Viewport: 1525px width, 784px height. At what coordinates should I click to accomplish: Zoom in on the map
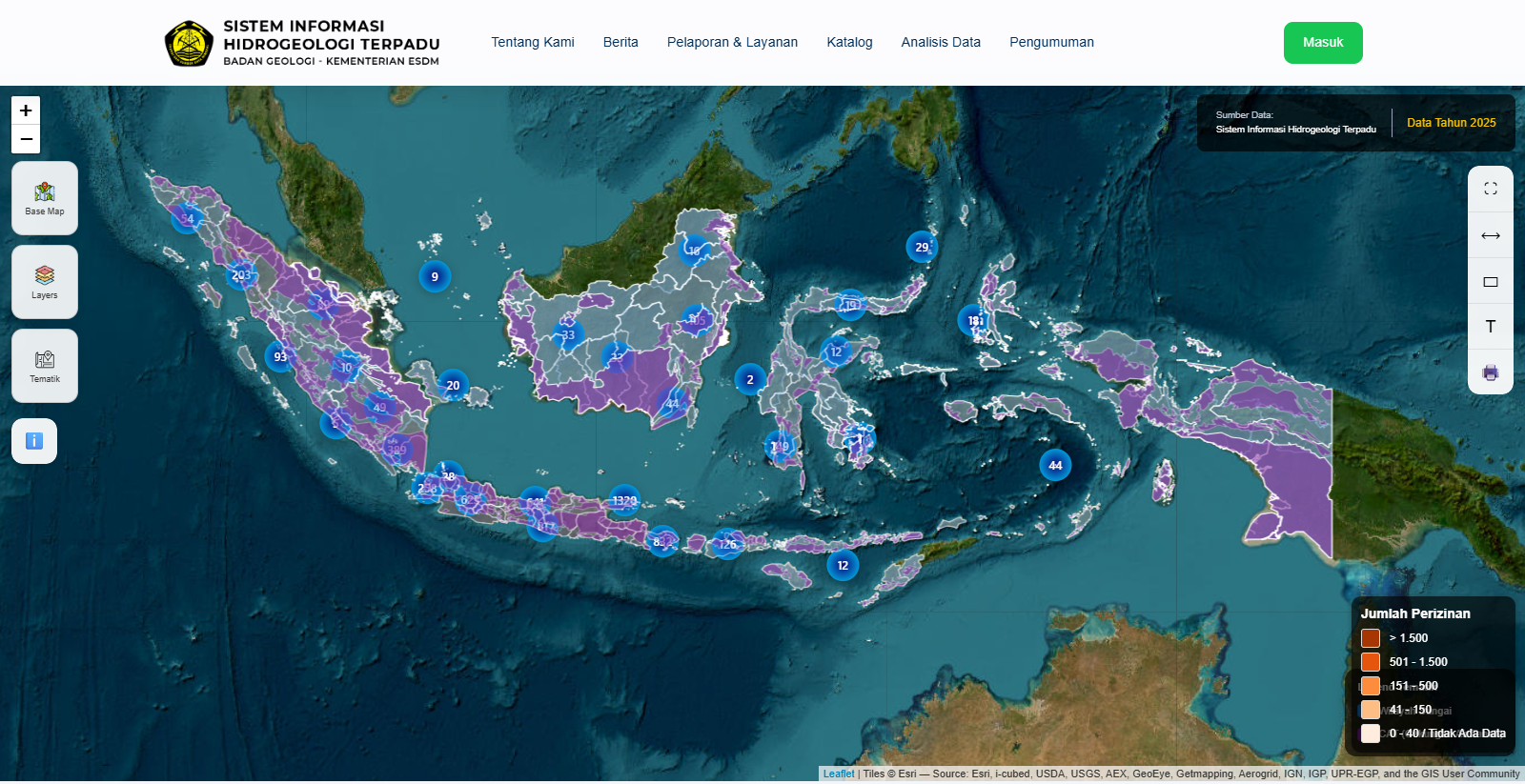[26, 111]
